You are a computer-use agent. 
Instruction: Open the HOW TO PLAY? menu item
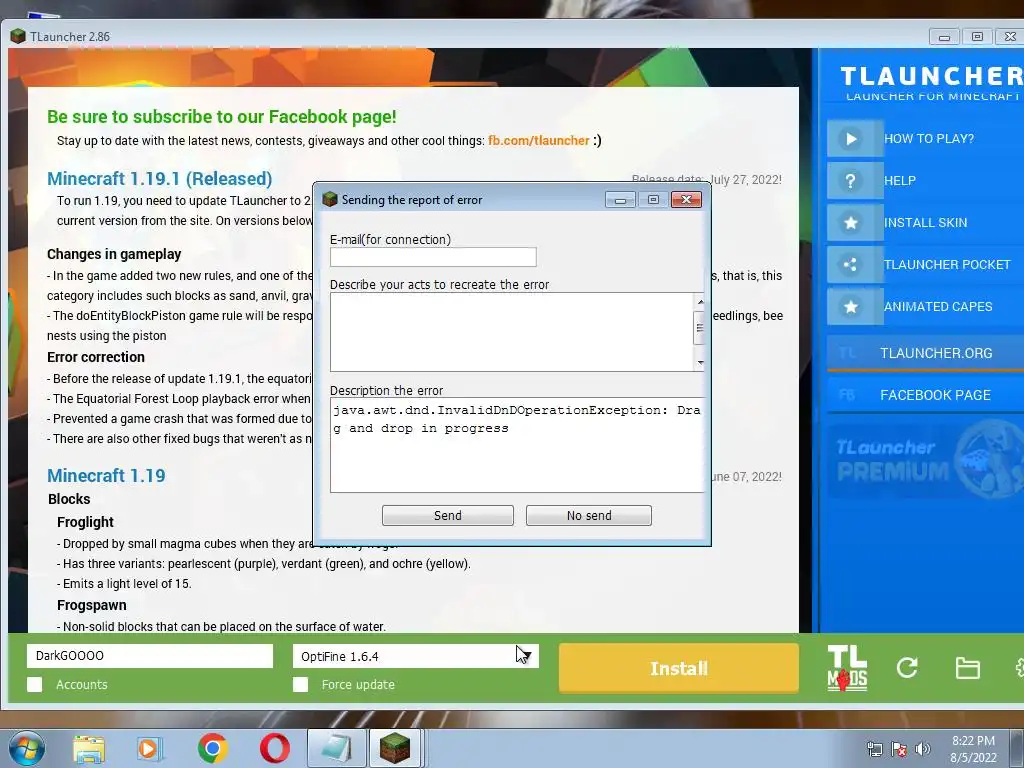click(929, 138)
